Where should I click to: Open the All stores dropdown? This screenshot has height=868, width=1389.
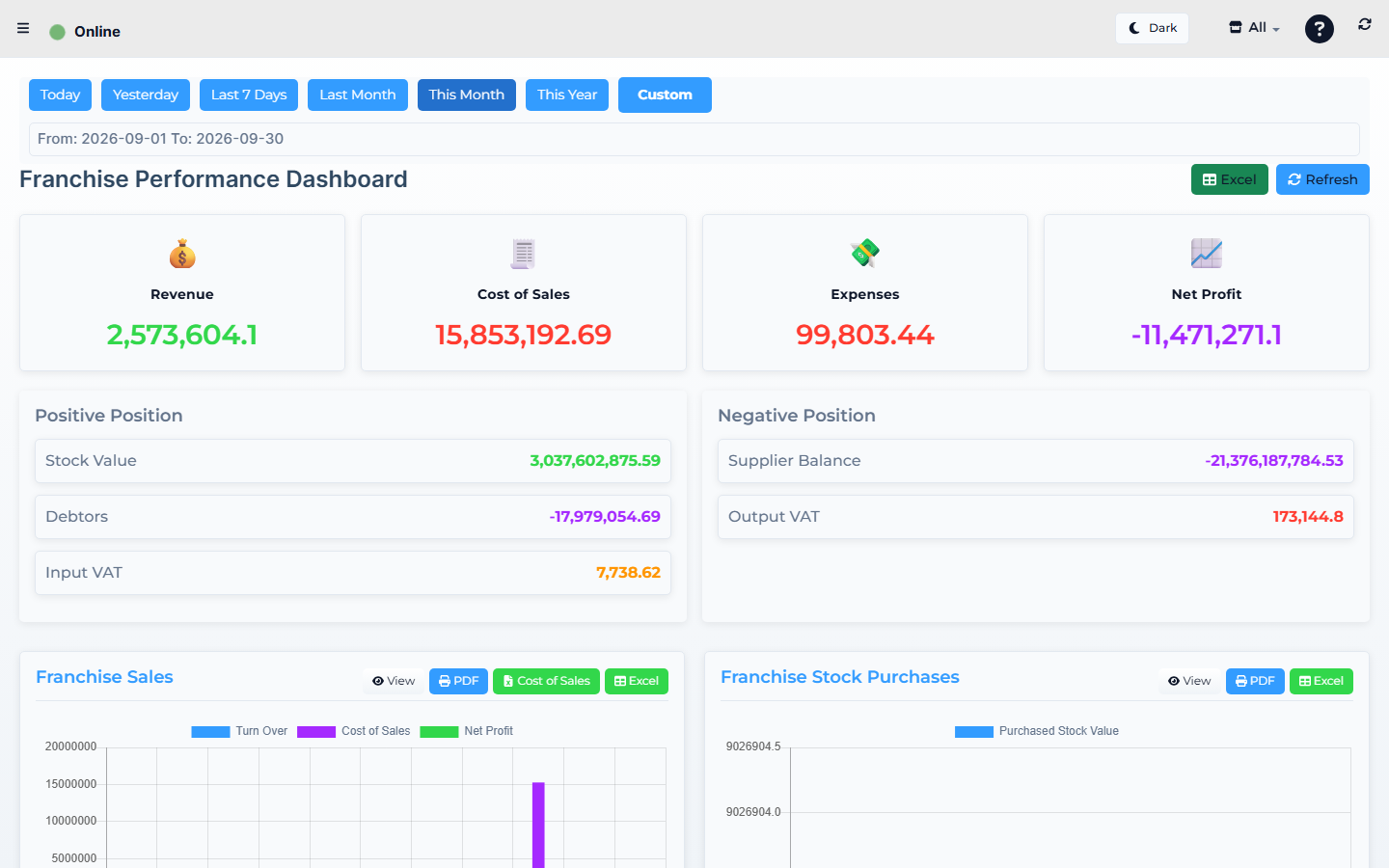1254,28
